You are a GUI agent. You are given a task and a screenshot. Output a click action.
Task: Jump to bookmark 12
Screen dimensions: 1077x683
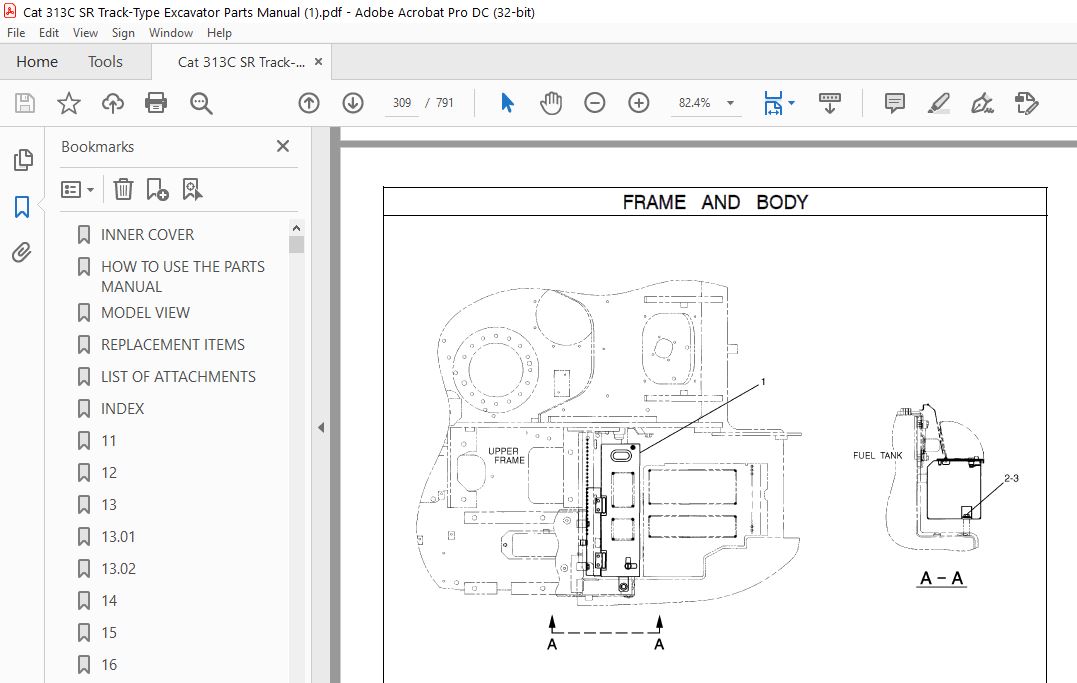point(109,473)
